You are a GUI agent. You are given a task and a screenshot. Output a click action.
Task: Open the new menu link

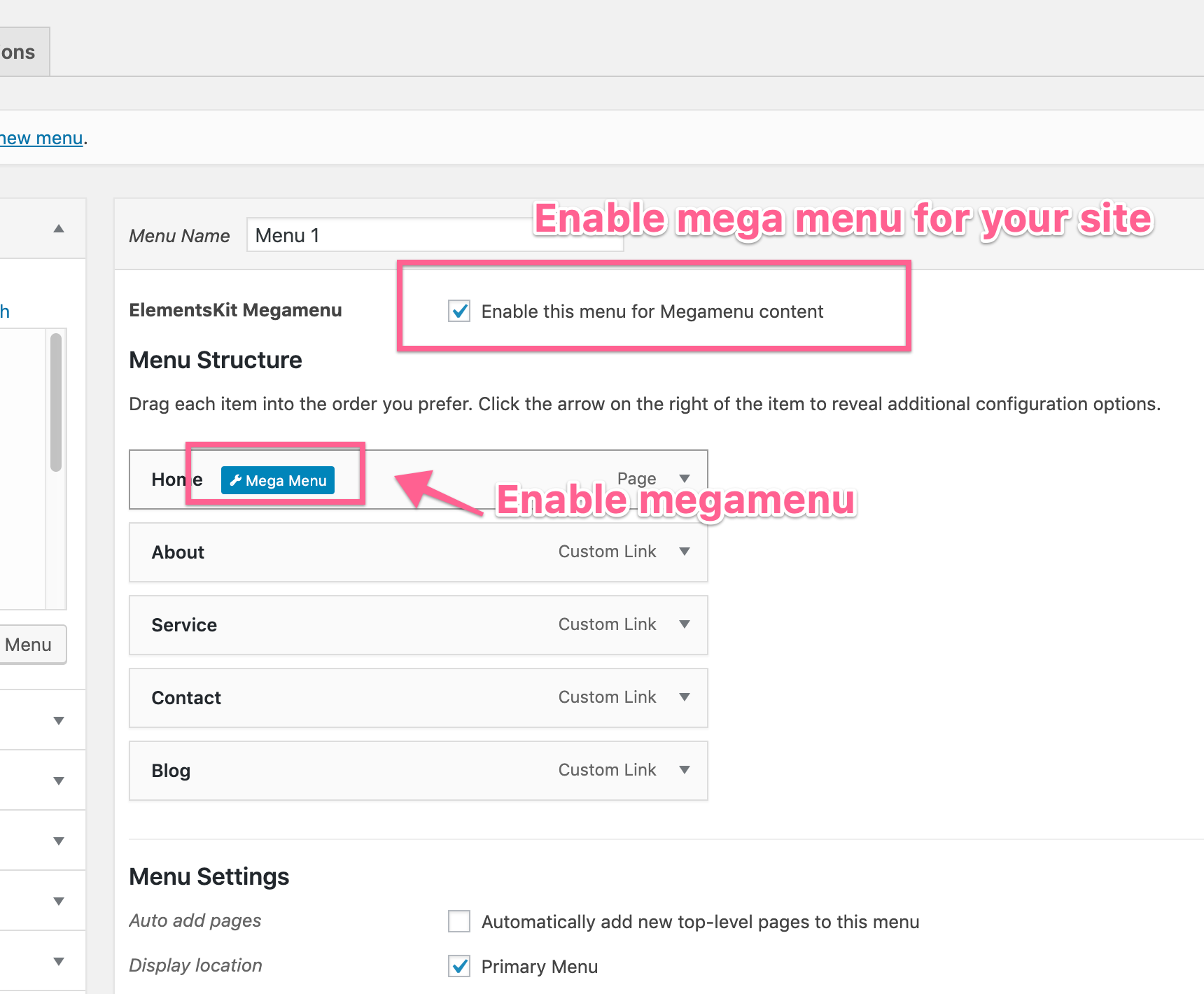coord(41,138)
